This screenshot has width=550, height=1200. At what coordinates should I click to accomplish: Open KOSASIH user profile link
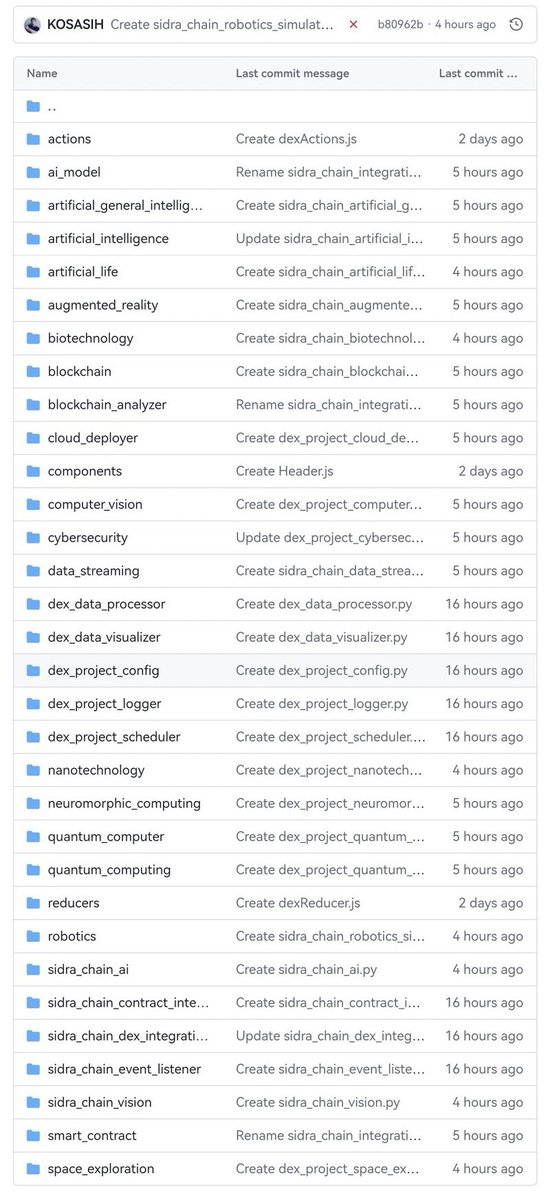[x=75, y=24]
